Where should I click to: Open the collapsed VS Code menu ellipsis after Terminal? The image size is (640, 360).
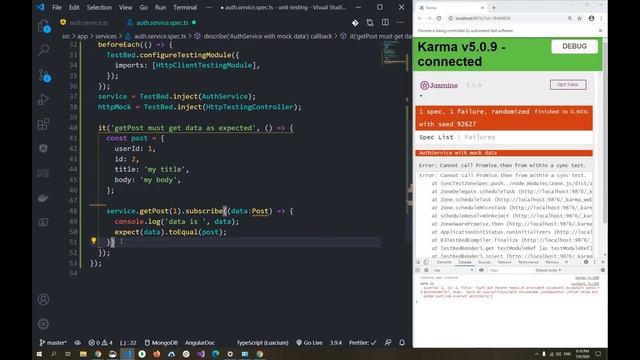[x=209, y=7]
